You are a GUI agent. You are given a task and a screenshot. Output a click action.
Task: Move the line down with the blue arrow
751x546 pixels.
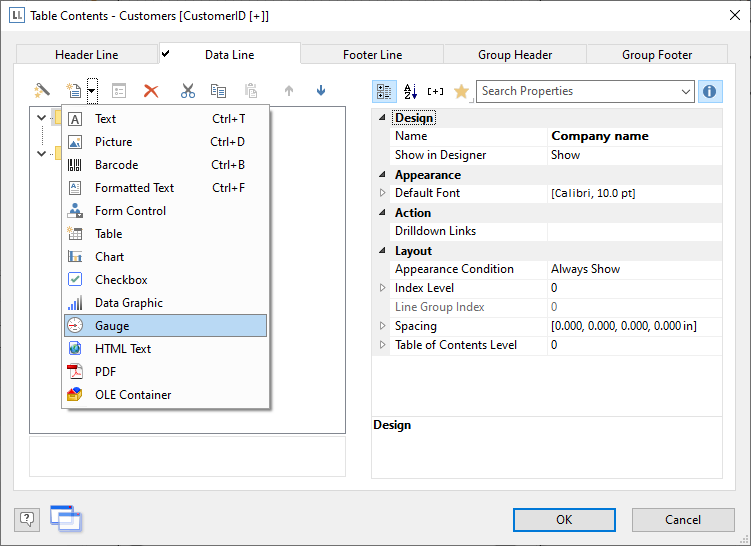pos(321,91)
